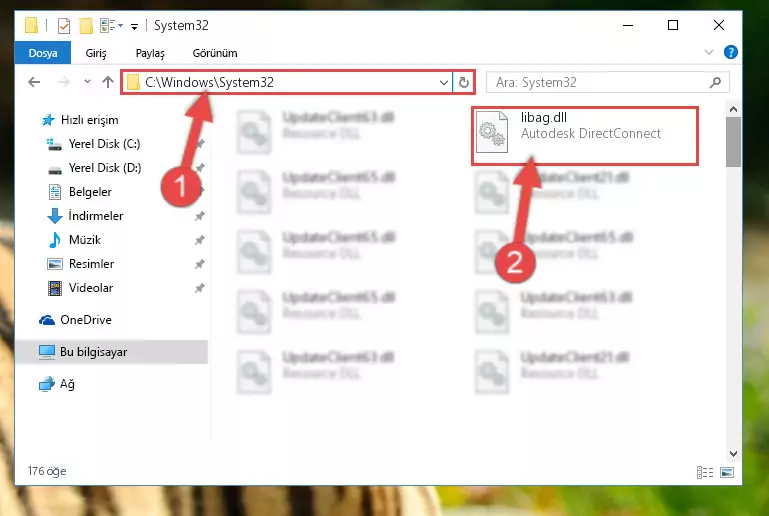Viewport: 769px width, 516px height.
Task: Open Belgeler folder in sidebar
Action: click(90, 192)
